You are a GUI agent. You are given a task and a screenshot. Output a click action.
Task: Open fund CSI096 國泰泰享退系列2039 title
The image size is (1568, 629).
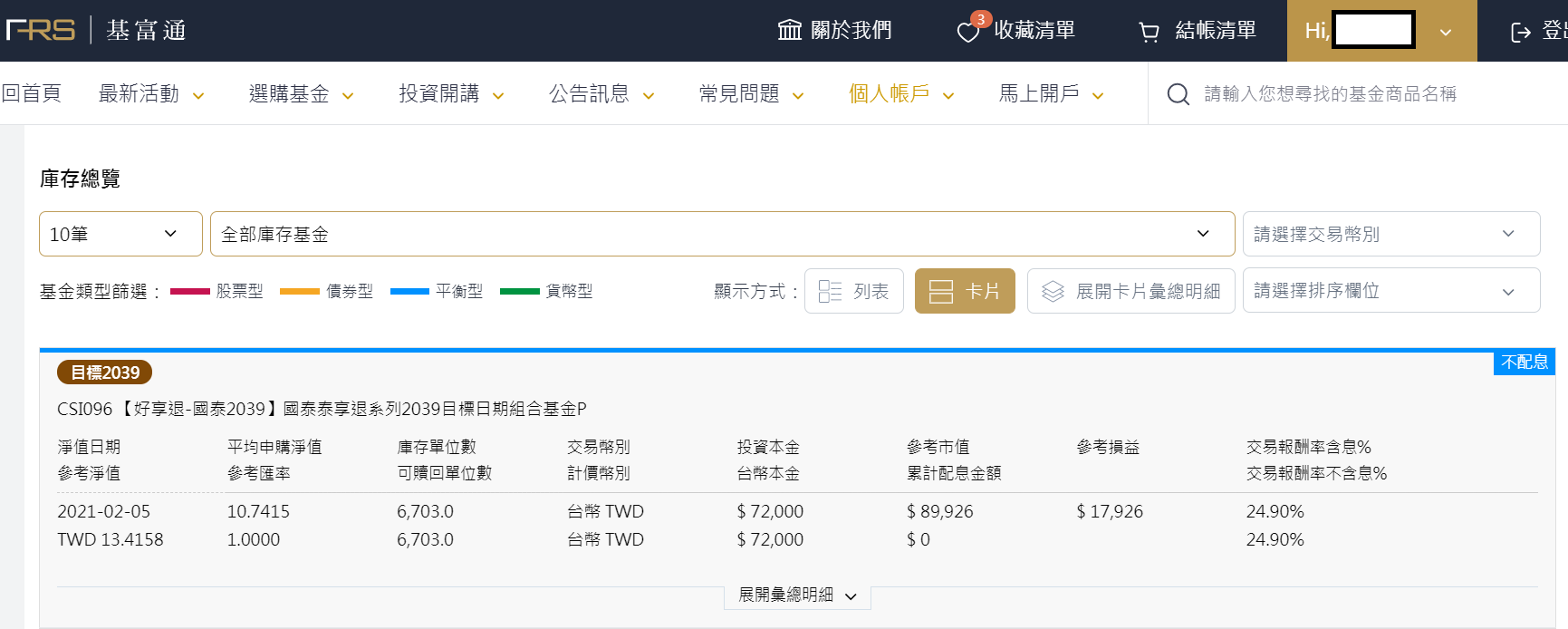tap(322, 409)
